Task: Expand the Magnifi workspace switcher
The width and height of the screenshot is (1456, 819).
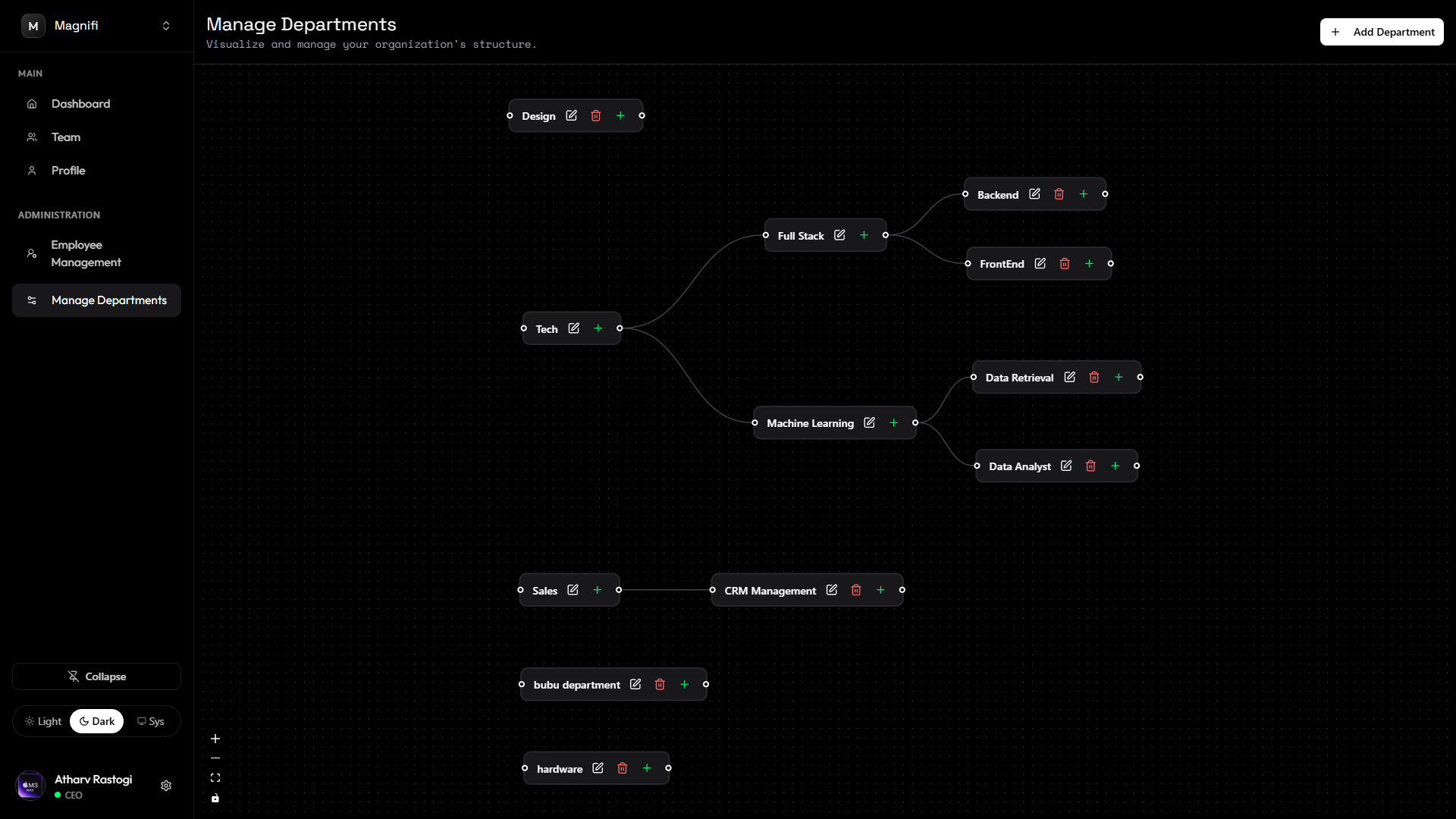Action: [166, 25]
